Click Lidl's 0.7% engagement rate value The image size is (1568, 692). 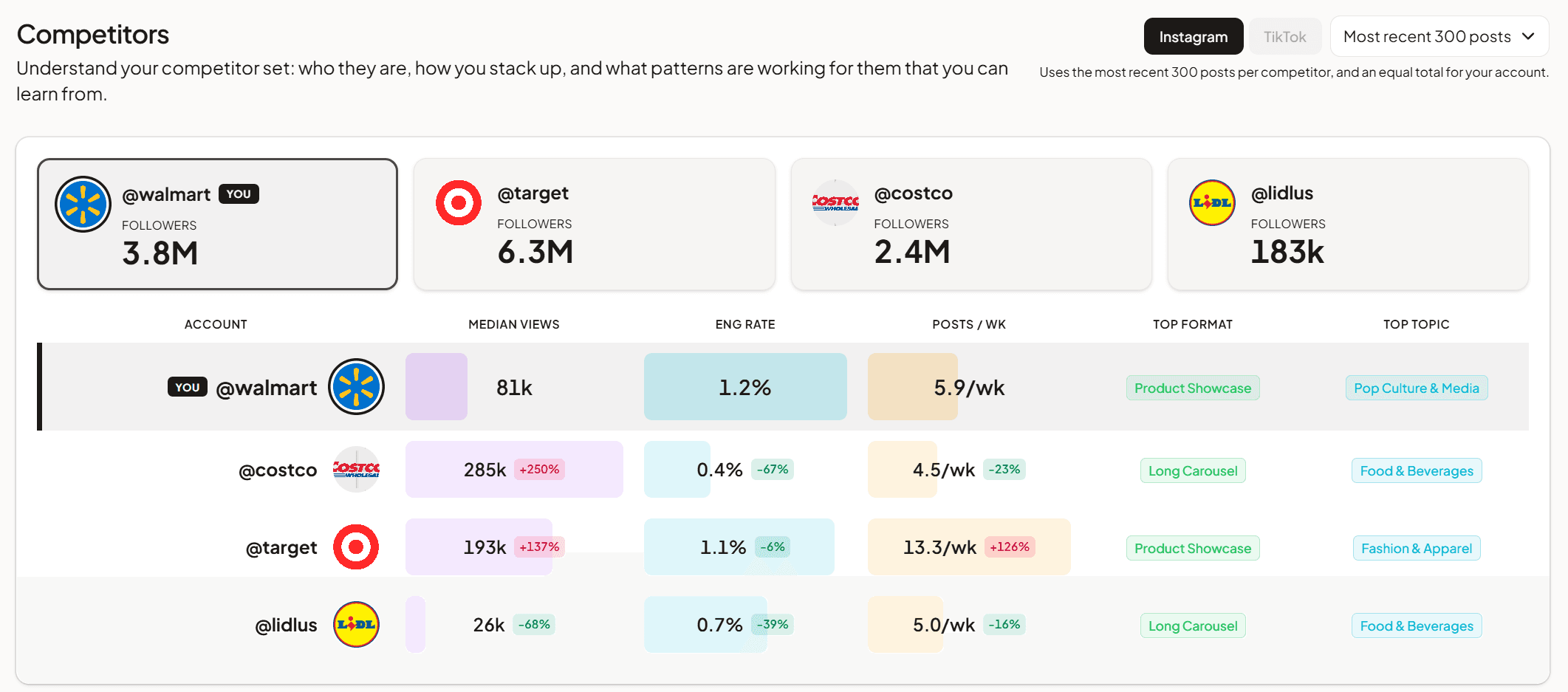pyautogui.click(x=720, y=625)
